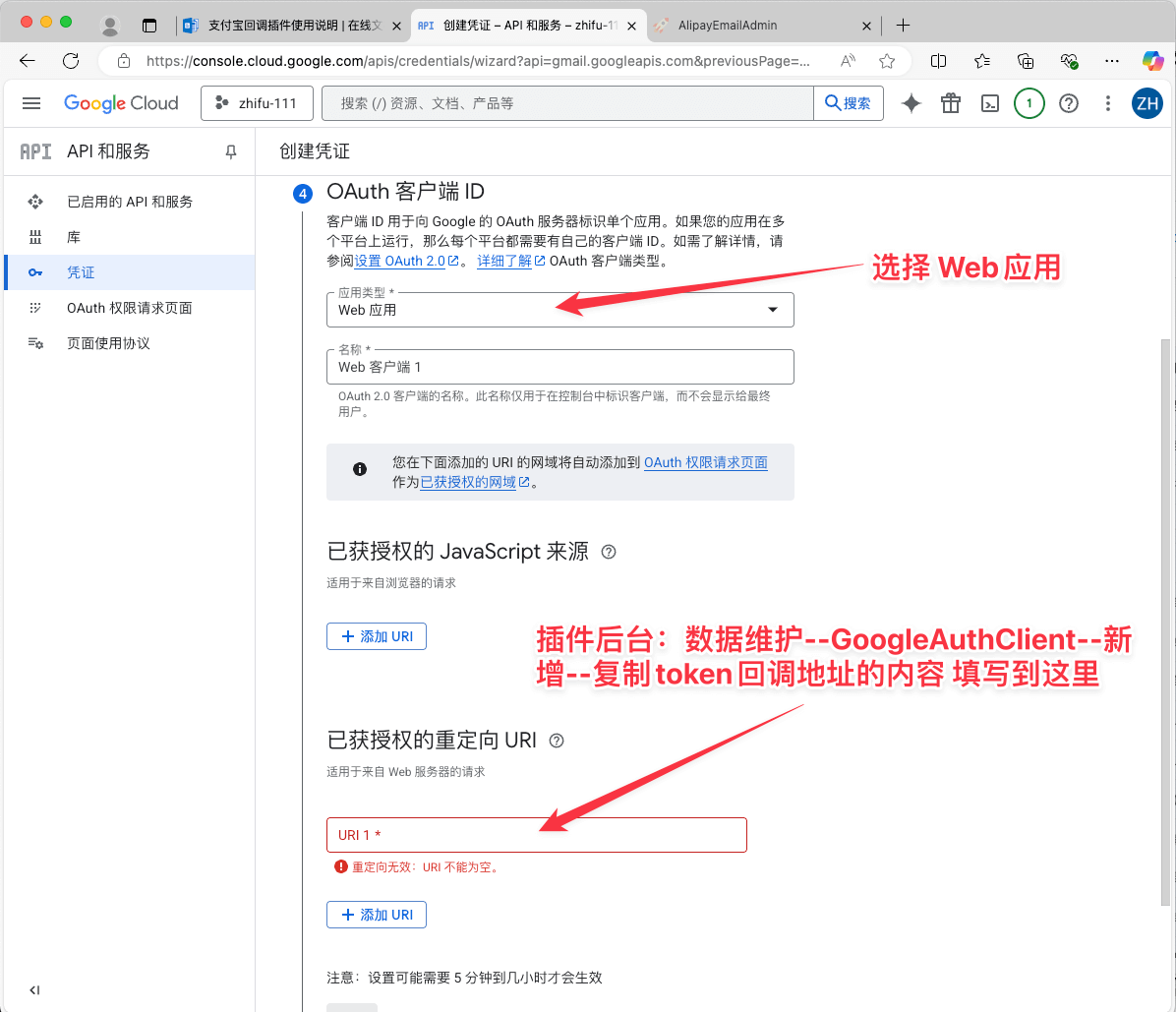Open notifications badge showing 1
1176x1012 pixels.
[x=1029, y=103]
